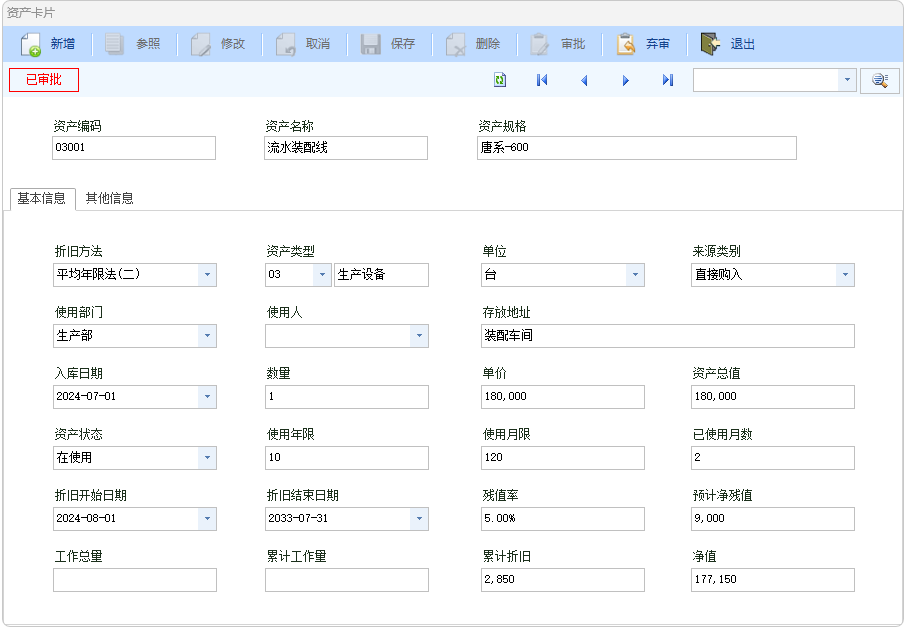The width and height of the screenshot is (906, 629).
Task: Click the empty 工作总量 field
Action: (x=135, y=580)
